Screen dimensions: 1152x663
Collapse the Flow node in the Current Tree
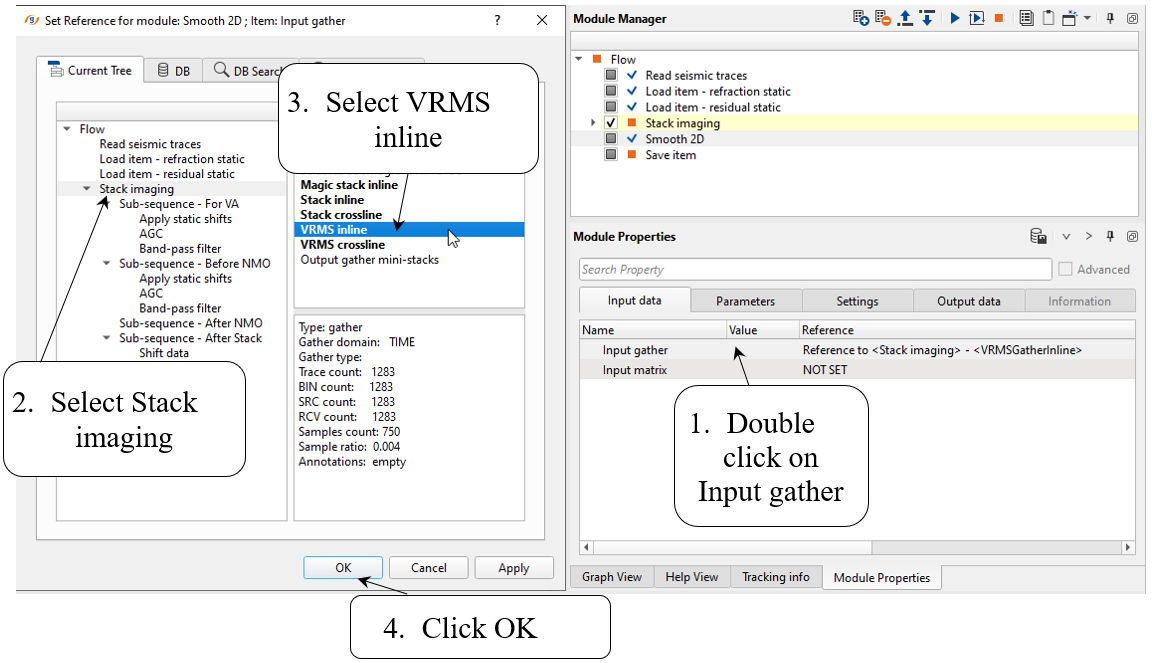click(x=67, y=129)
